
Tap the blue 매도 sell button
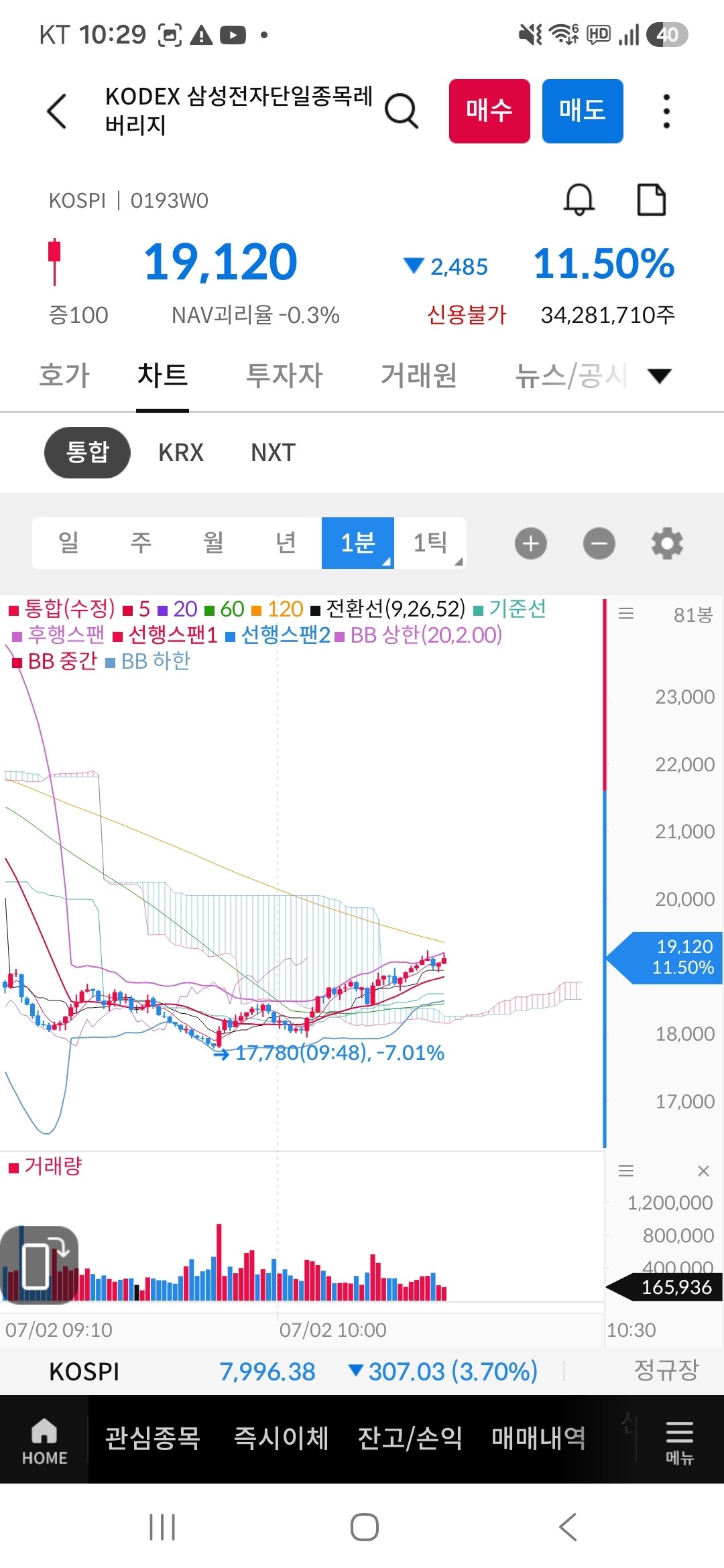pyautogui.click(x=583, y=111)
